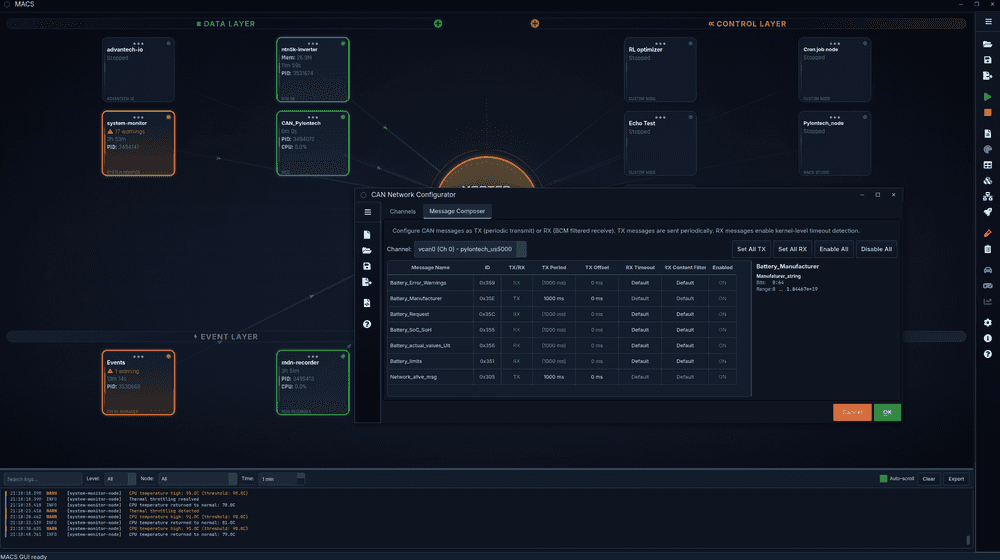Click orange stop square icon in right toolbar
The image size is (1000, 560).
(x=988, y=113)
